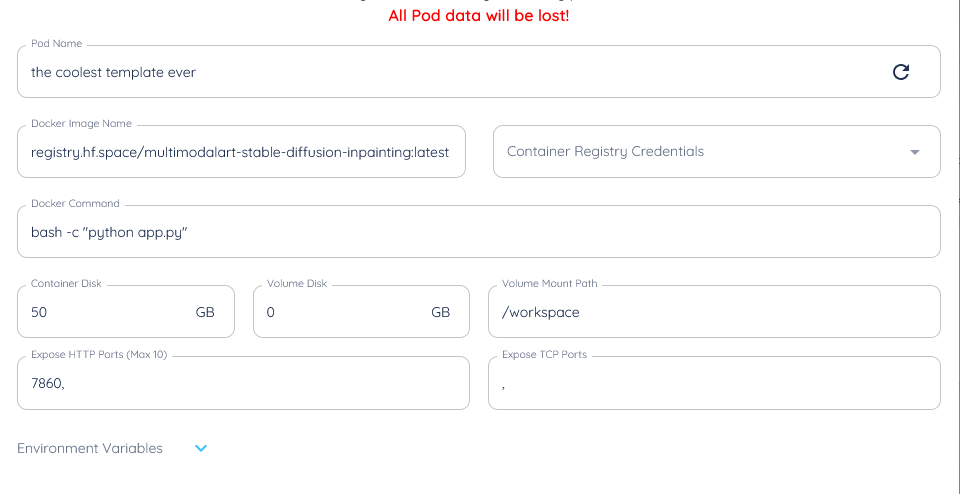
Task: Click the 'Pod Name' field label
Action: (x=56, y=44)
